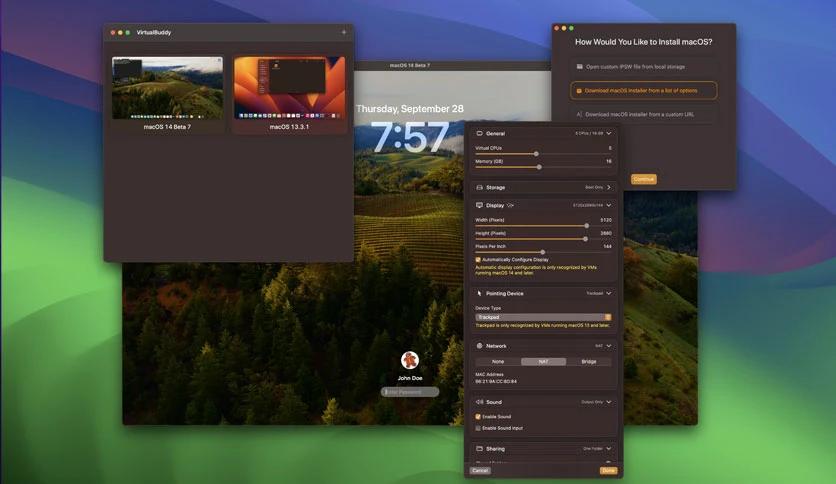
Task: Click the Pixels Per Inch value 144
Action: pyautogui.click(x=607, y=246)
